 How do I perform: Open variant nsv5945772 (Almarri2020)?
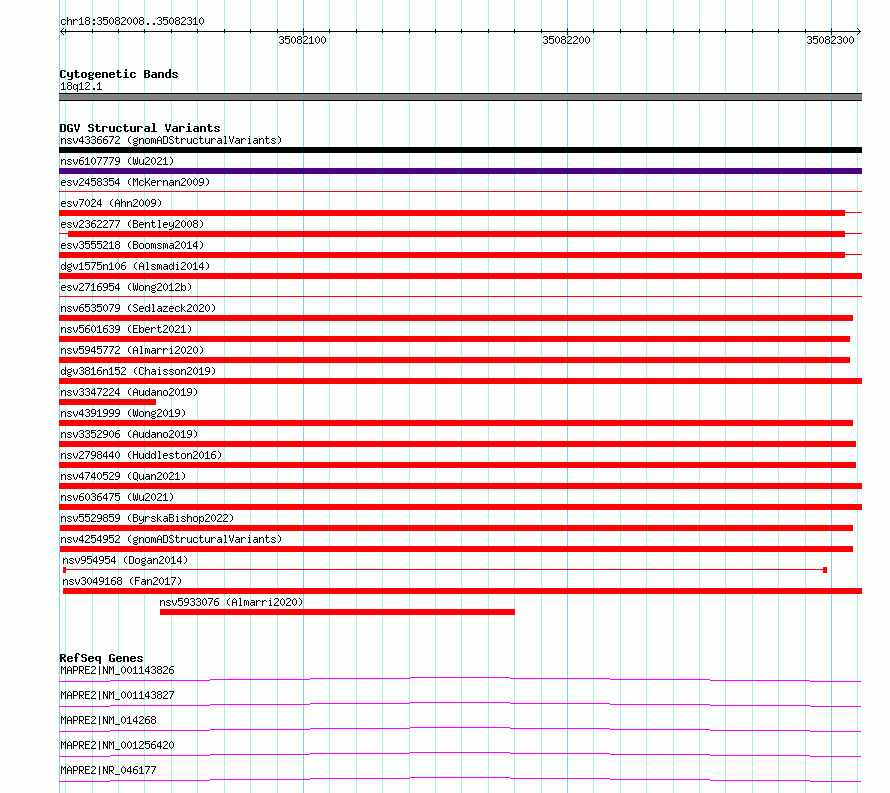point(132,350)
